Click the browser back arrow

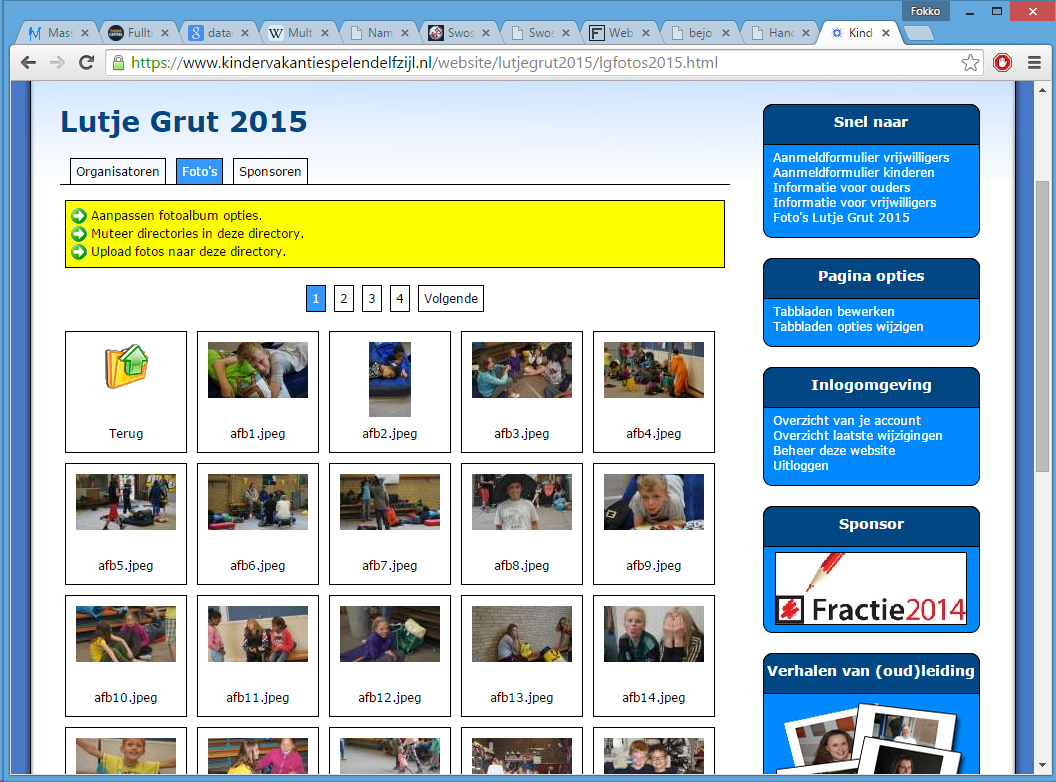tap(29, 63)
